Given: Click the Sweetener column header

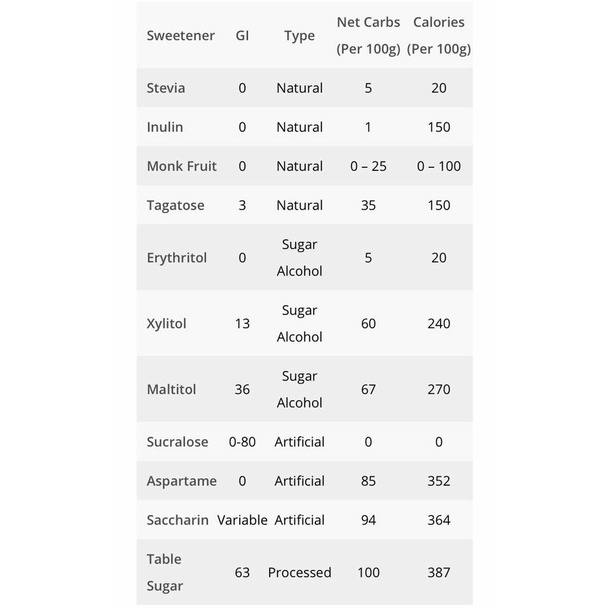Looking at the screenshot, I should click(x=180, y=36).
